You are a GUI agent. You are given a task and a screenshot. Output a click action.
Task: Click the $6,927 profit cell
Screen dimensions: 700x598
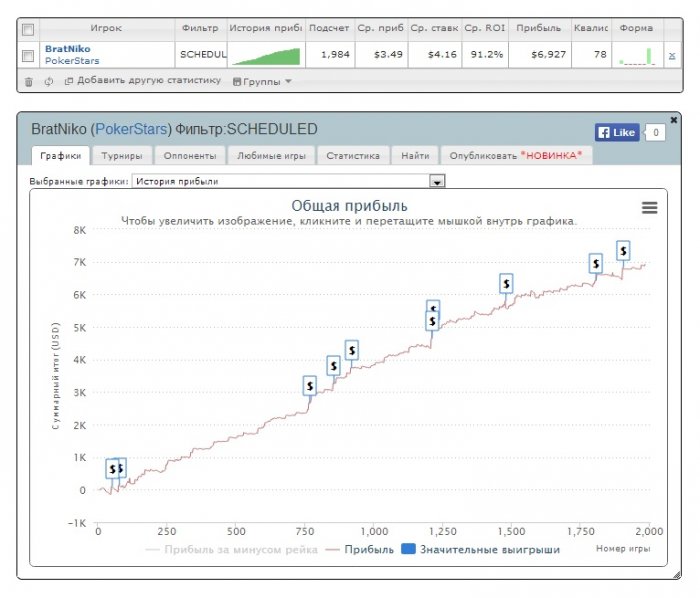point(540,55)
